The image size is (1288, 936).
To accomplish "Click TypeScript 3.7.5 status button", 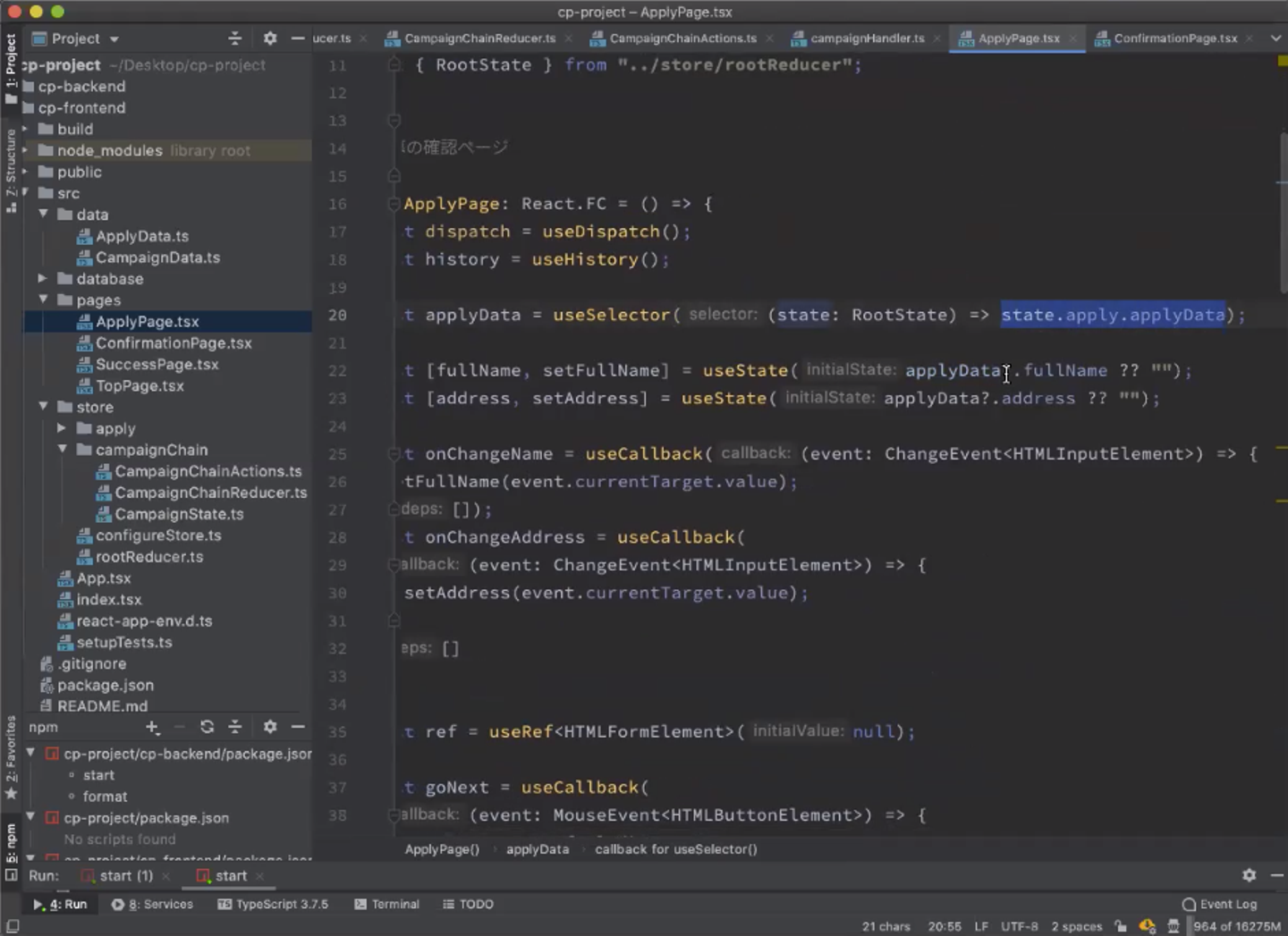I will [x=273, y=904].
